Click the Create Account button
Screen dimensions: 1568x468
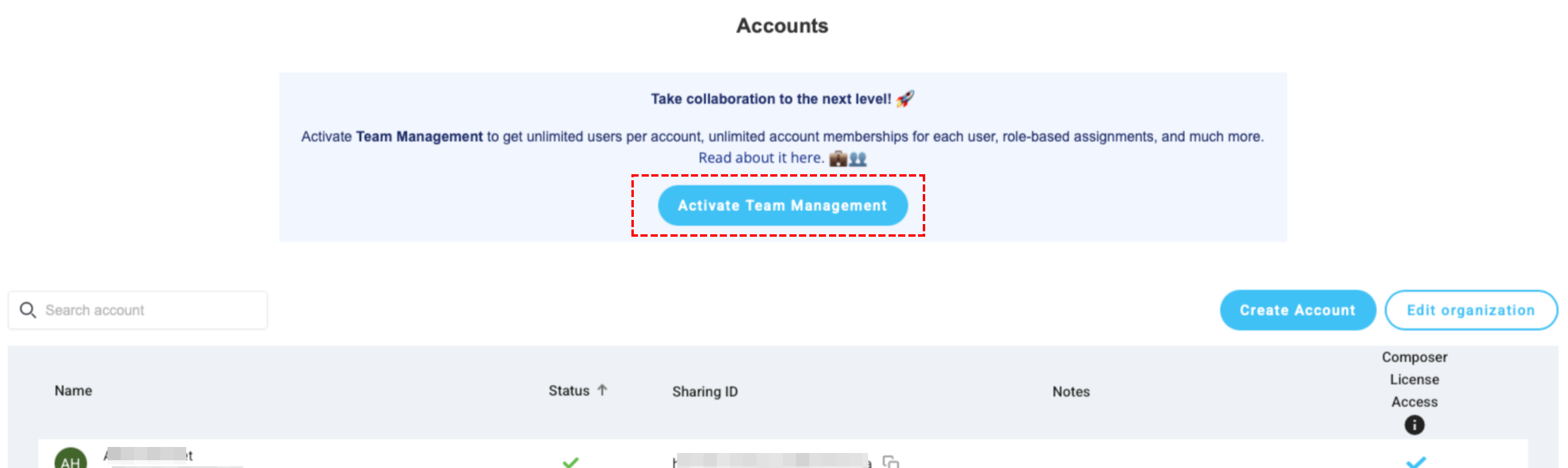(x=1298, y=311)
